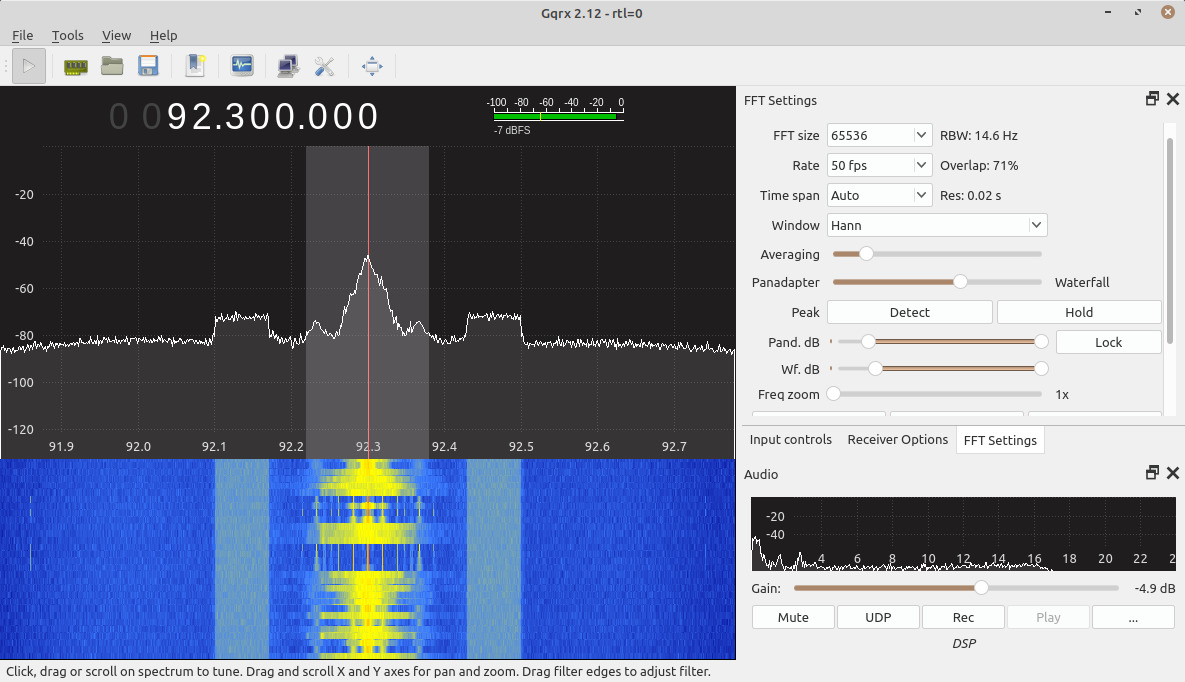Image resolution: width=1185 pixels, height=682 pixels.
Task: Open the I/O devices configuration icon
Action: pos(76,66)
